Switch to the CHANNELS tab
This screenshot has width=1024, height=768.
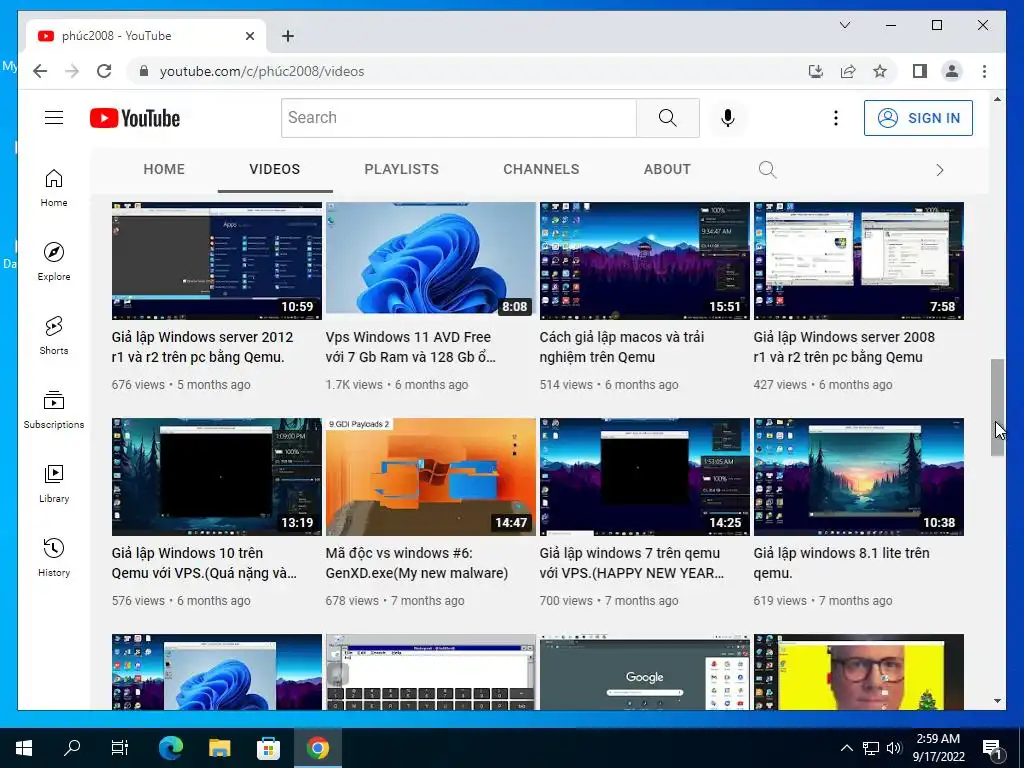pos(541,169)
